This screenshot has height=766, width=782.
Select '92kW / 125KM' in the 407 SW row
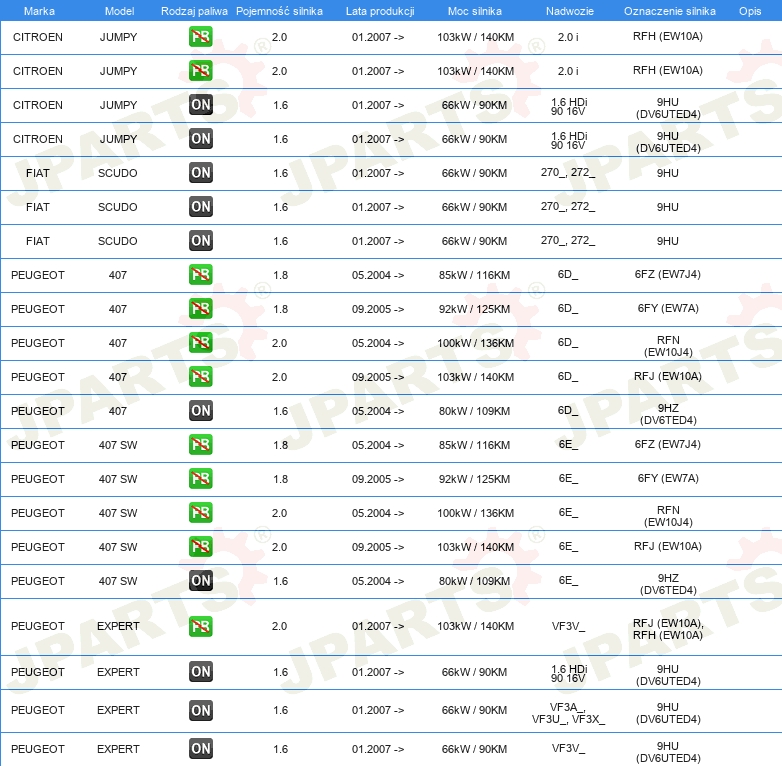pyautogui.click(x=474, y=479)
